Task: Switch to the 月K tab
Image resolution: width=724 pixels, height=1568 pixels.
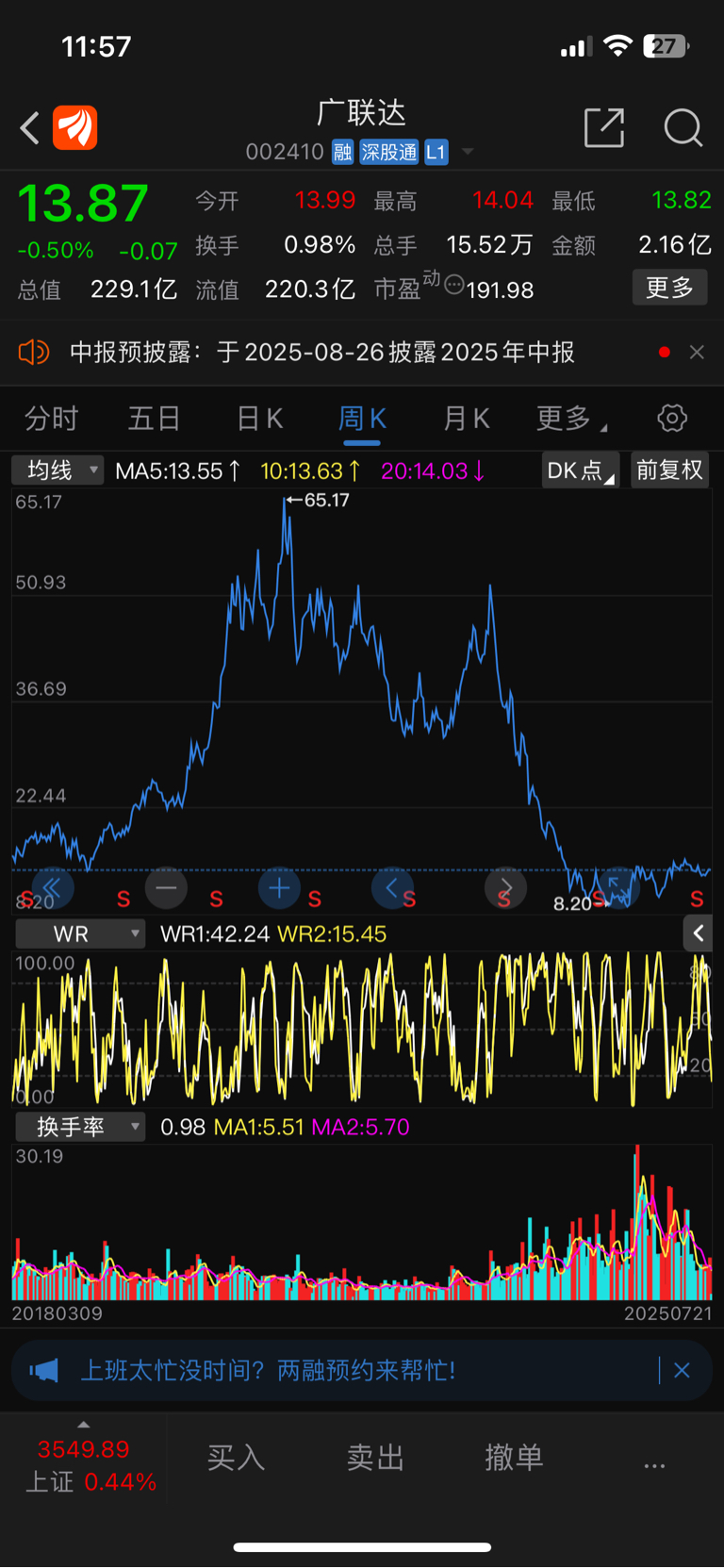Action: 467,418
